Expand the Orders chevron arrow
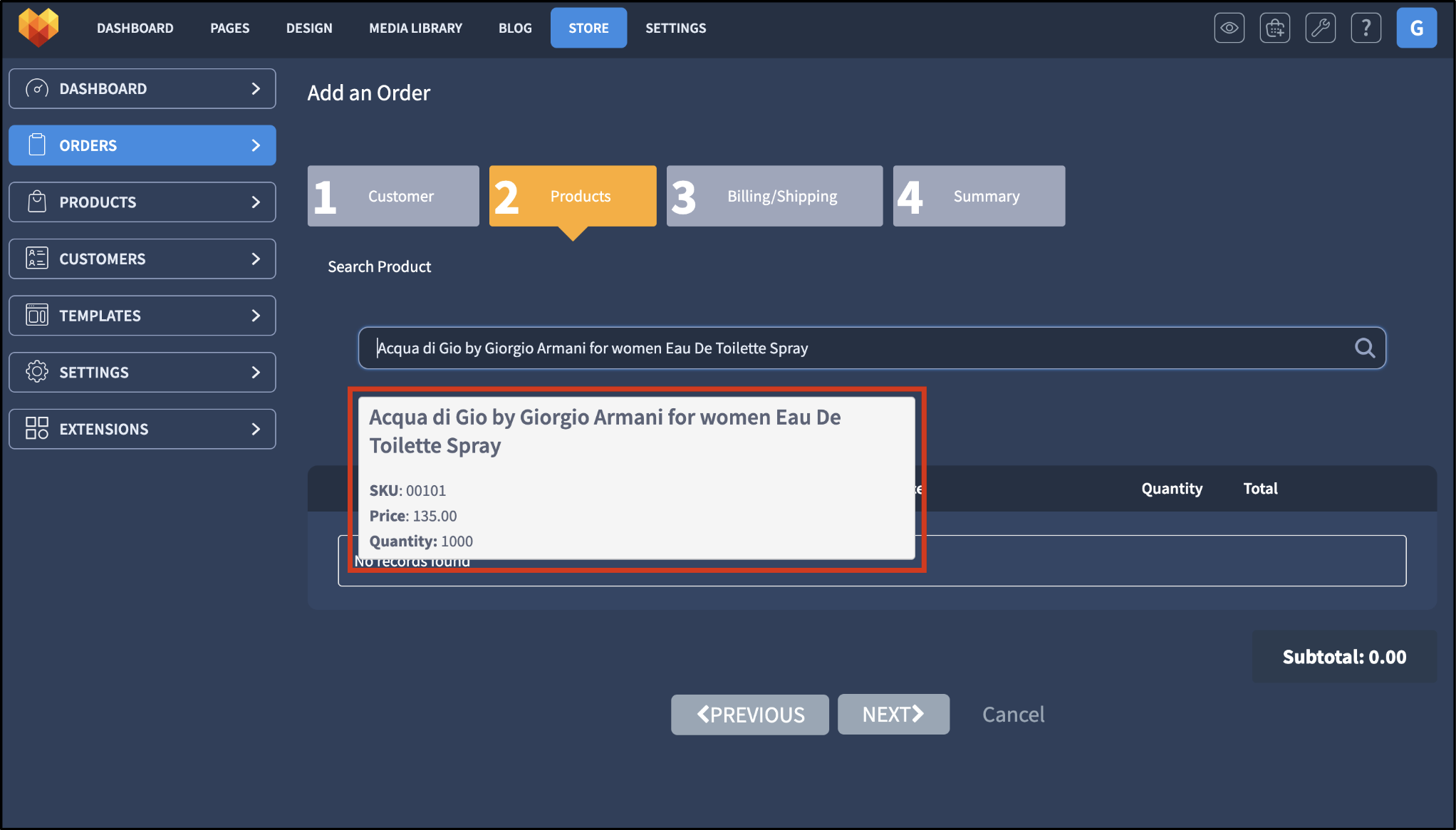This screenshot has height=830, width=1456. pyautogui.click(x=256, y=145)
